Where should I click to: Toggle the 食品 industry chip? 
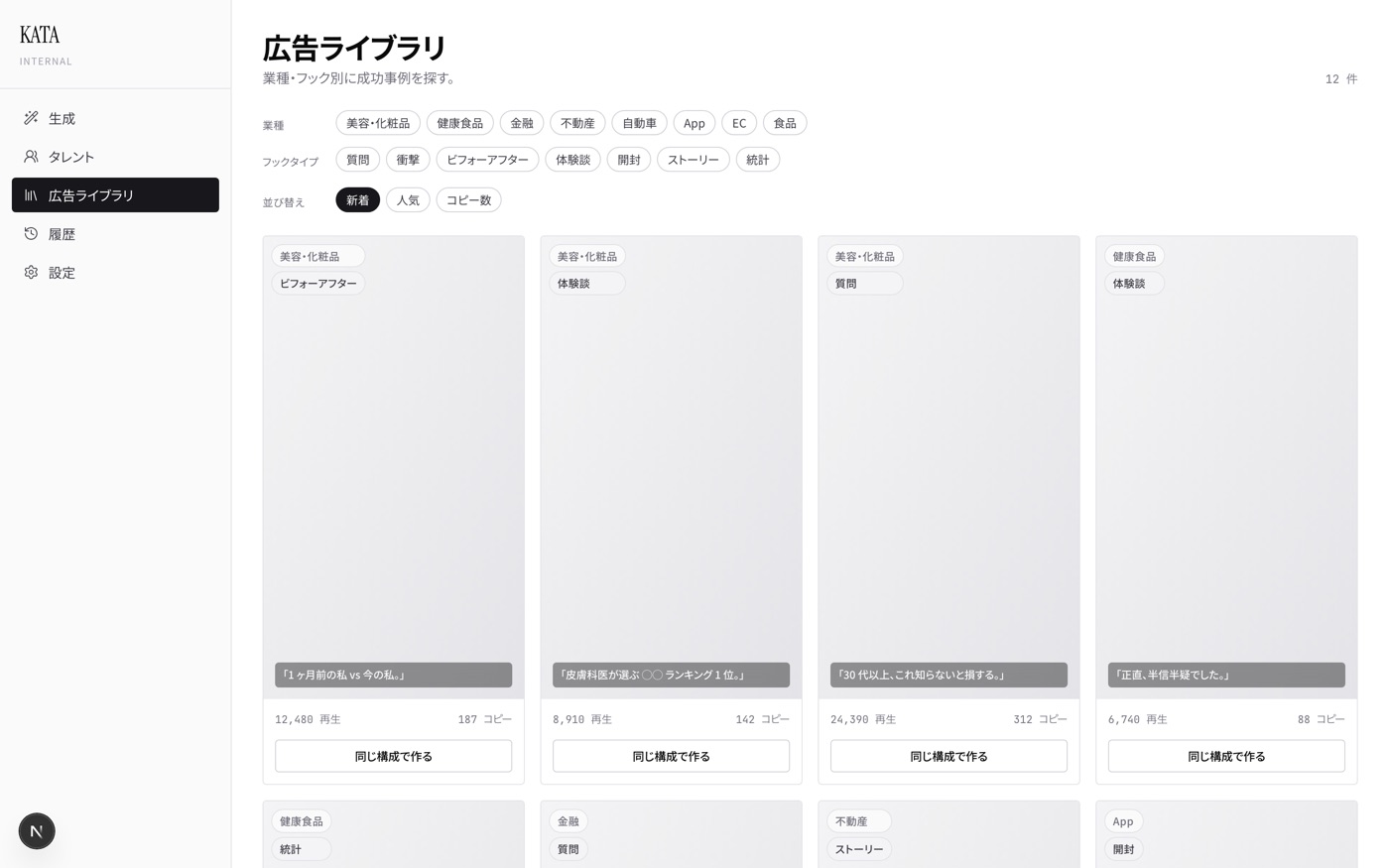pos(785,123)
